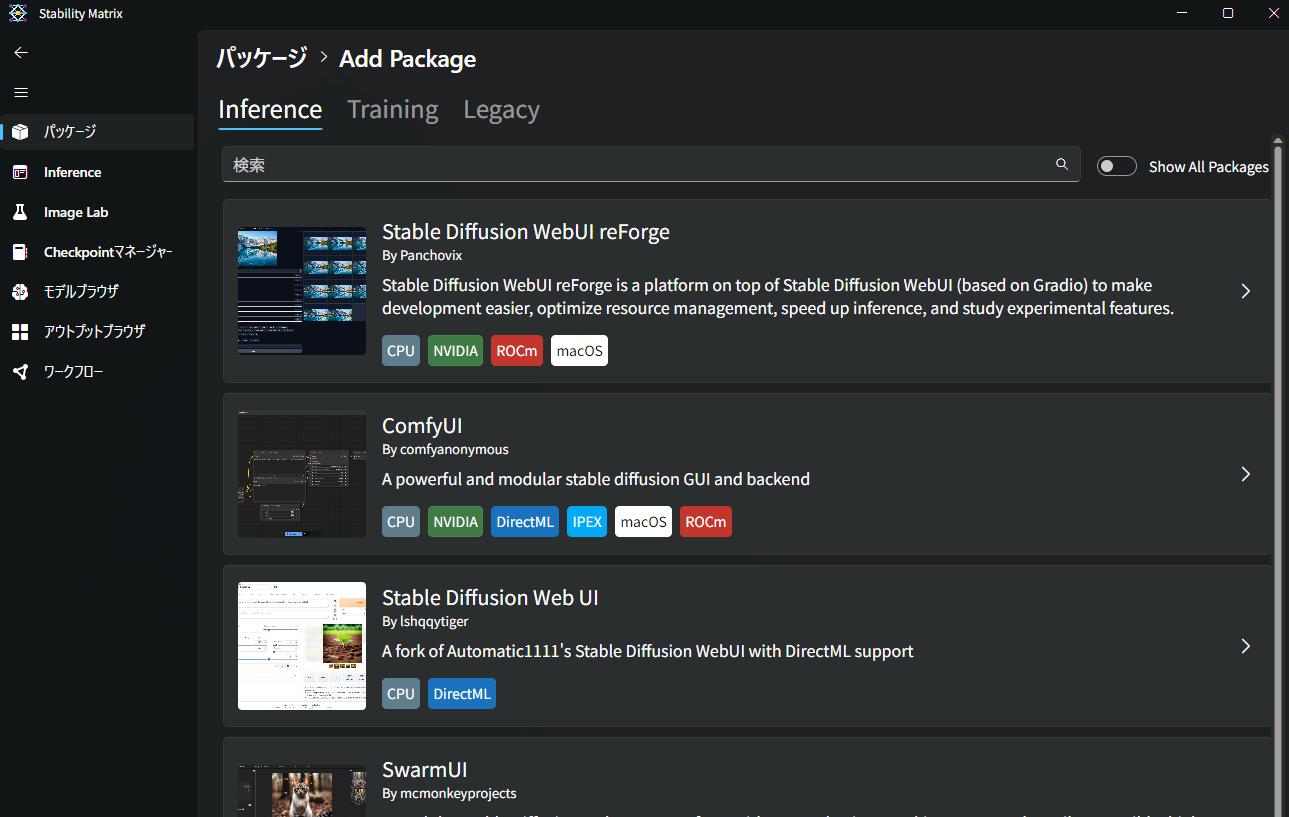Click the NVIDIA tag on reForge
The width and height of the screenshot is (1289, 817).
(455, 351)
